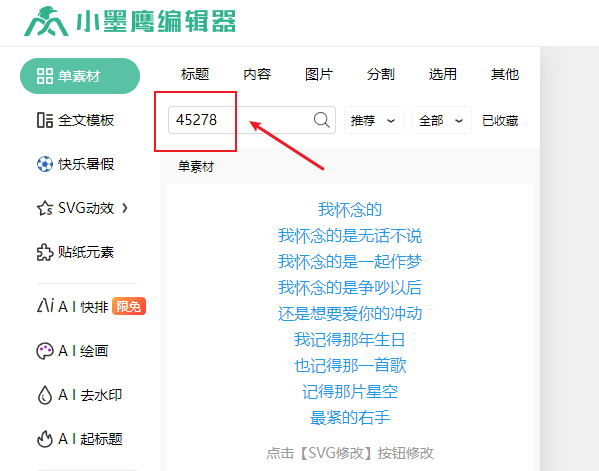Viewport: 599px width, 471px height.
Task: Click the 单素材 heading above the results
Action: point(196,167)
